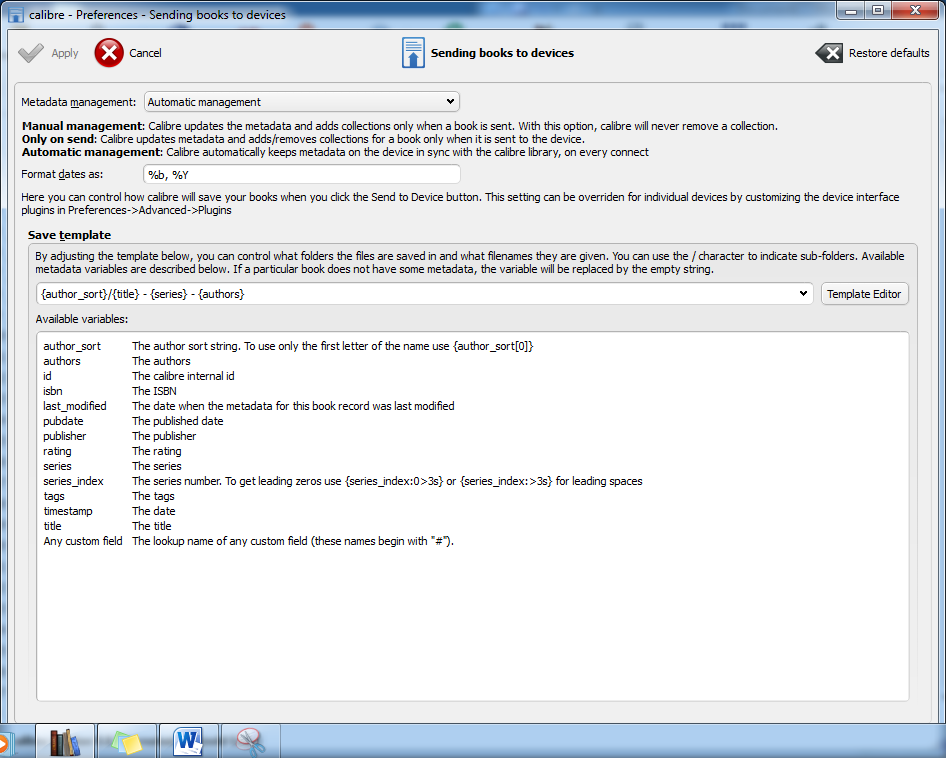Select the id variable name
This screenshot has width=946, height=758.
[47, 376]
